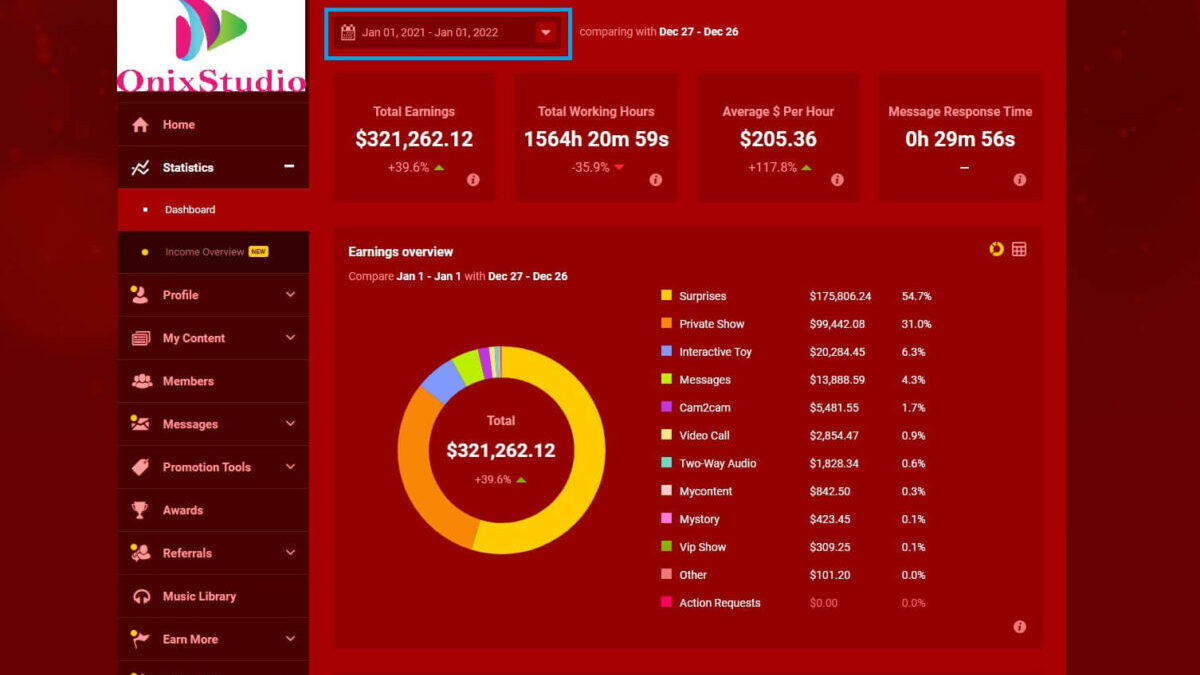Click info icon on Message Response Time card
This screenshot has height=675, width=1200.
tap(1019, 180)
